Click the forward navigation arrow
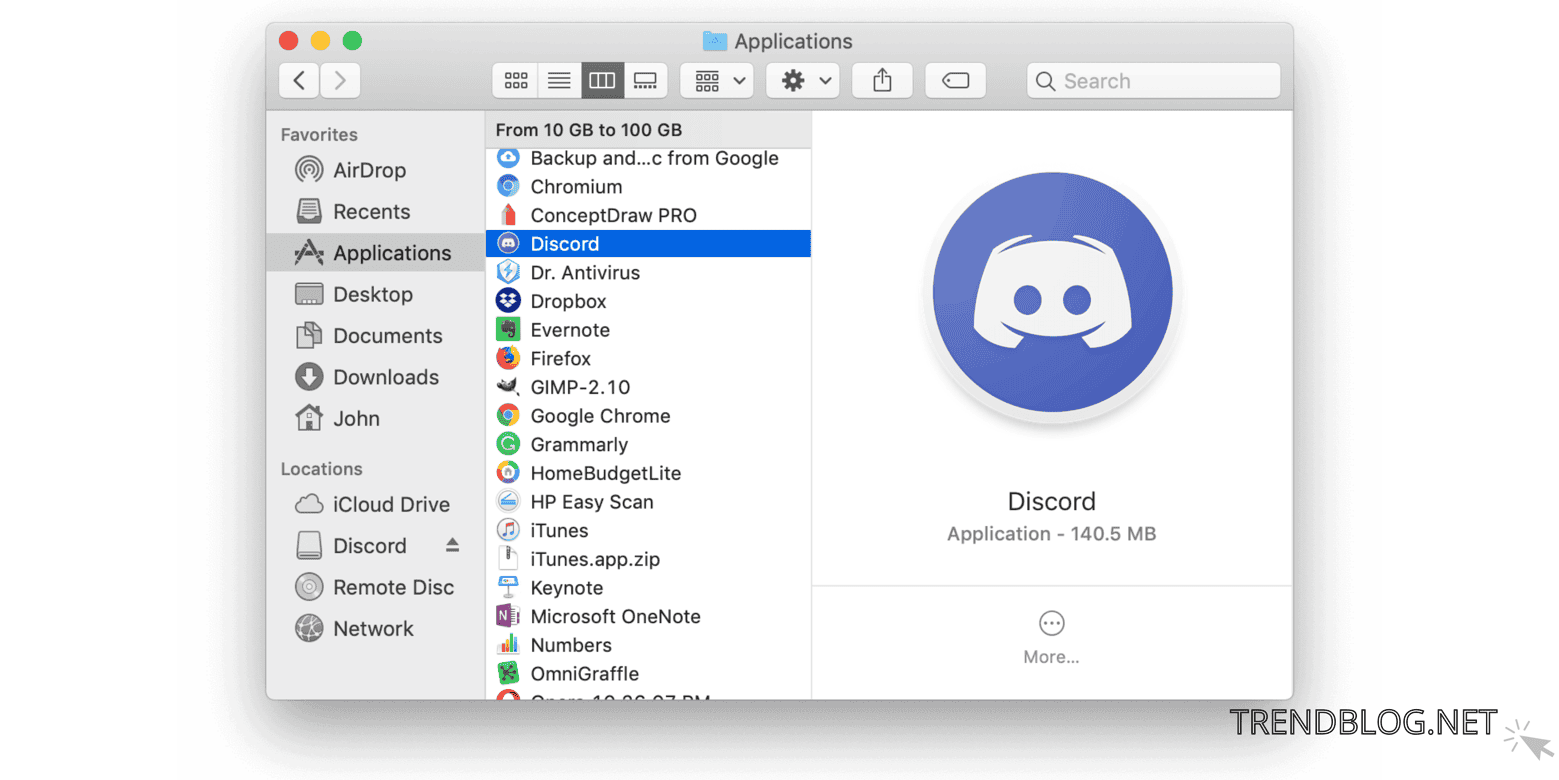Image resolution: width=1559 pixels, height=780 pixels. coord(339,80)
